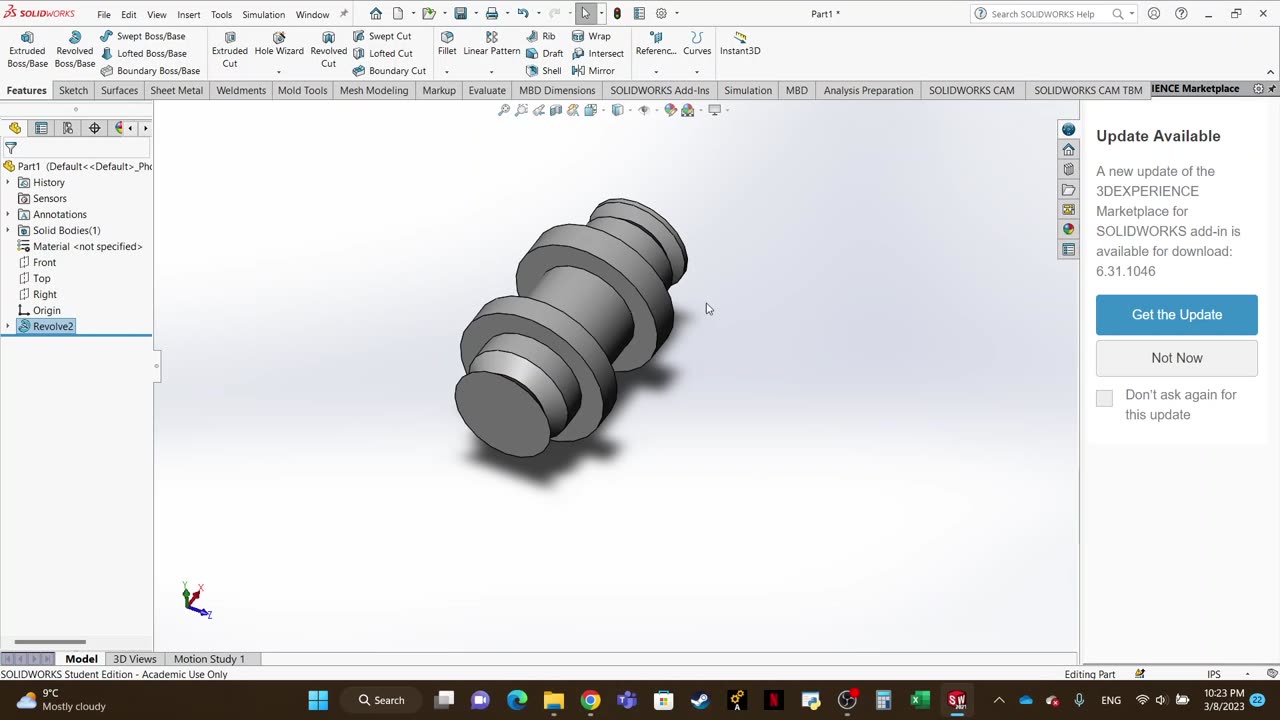Click the Search SOLIDWORKS Help field

[x=1042, y=14]
